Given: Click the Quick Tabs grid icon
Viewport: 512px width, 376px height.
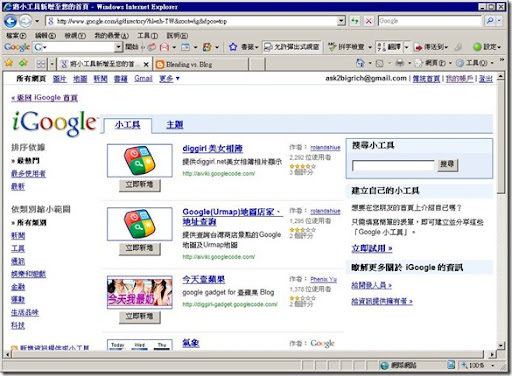Looking at the screenshot, I should 41,63.
